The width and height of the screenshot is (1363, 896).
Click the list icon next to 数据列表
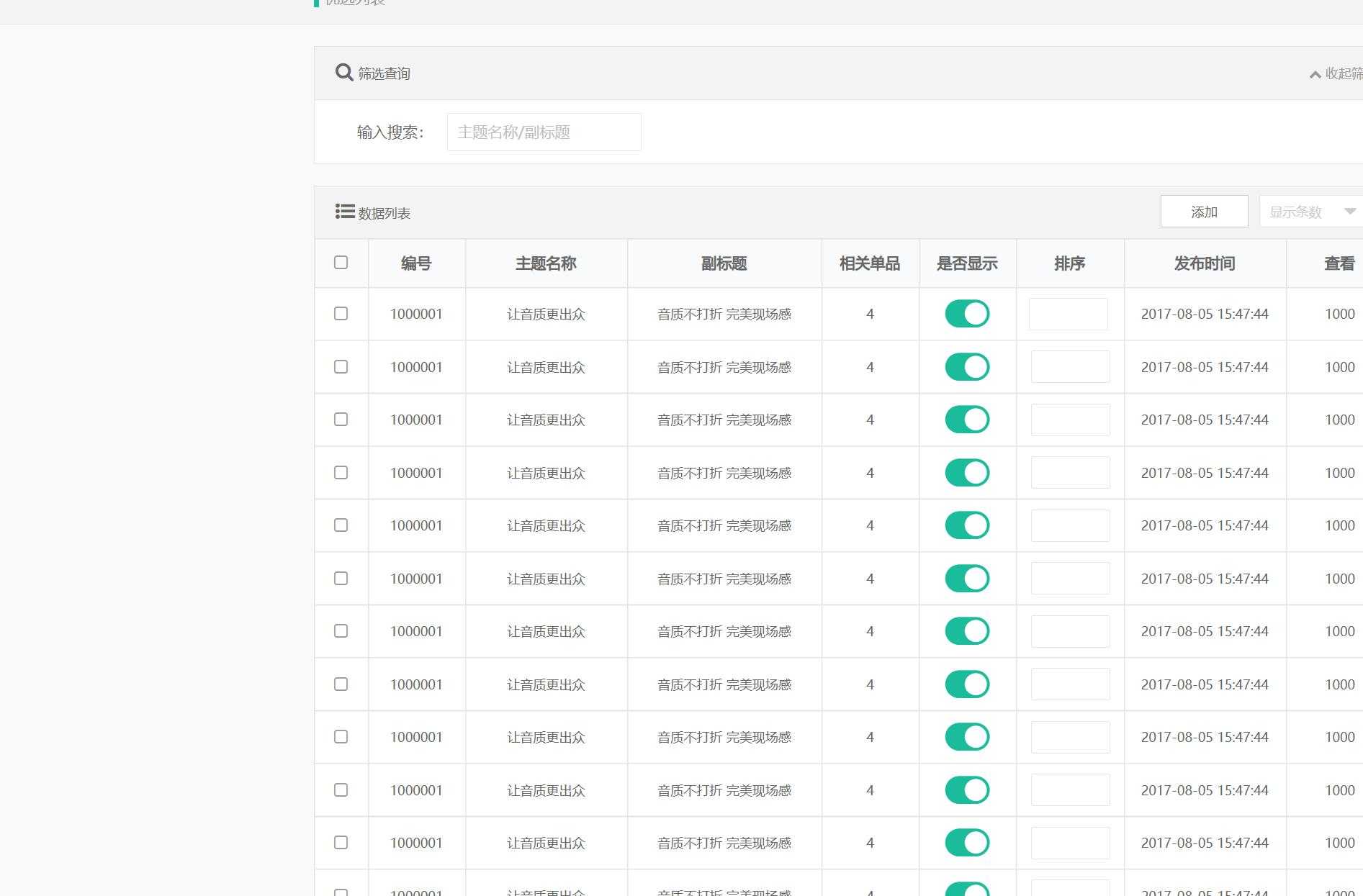coord(344,211)
